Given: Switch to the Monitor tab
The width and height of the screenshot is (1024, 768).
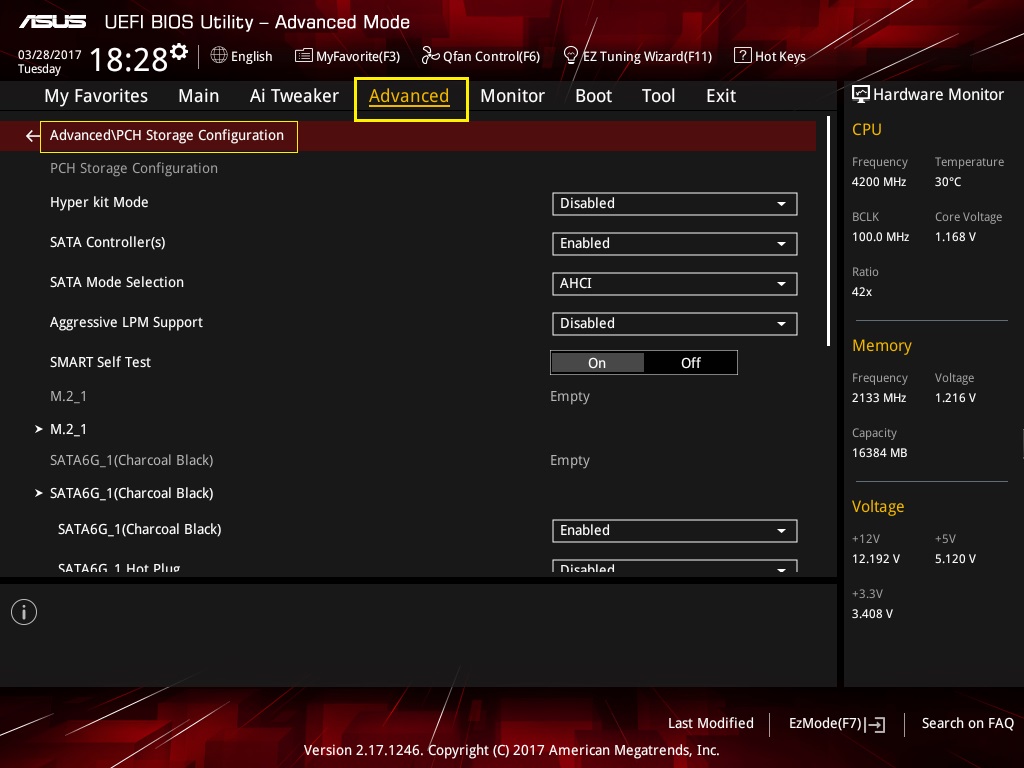Looking at the screenshot, I should point(512,96).
